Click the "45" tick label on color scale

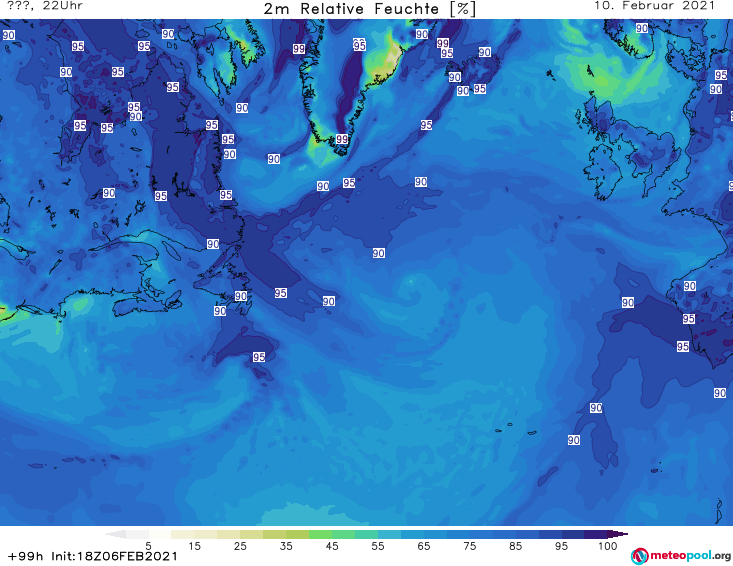coord(332,546)
